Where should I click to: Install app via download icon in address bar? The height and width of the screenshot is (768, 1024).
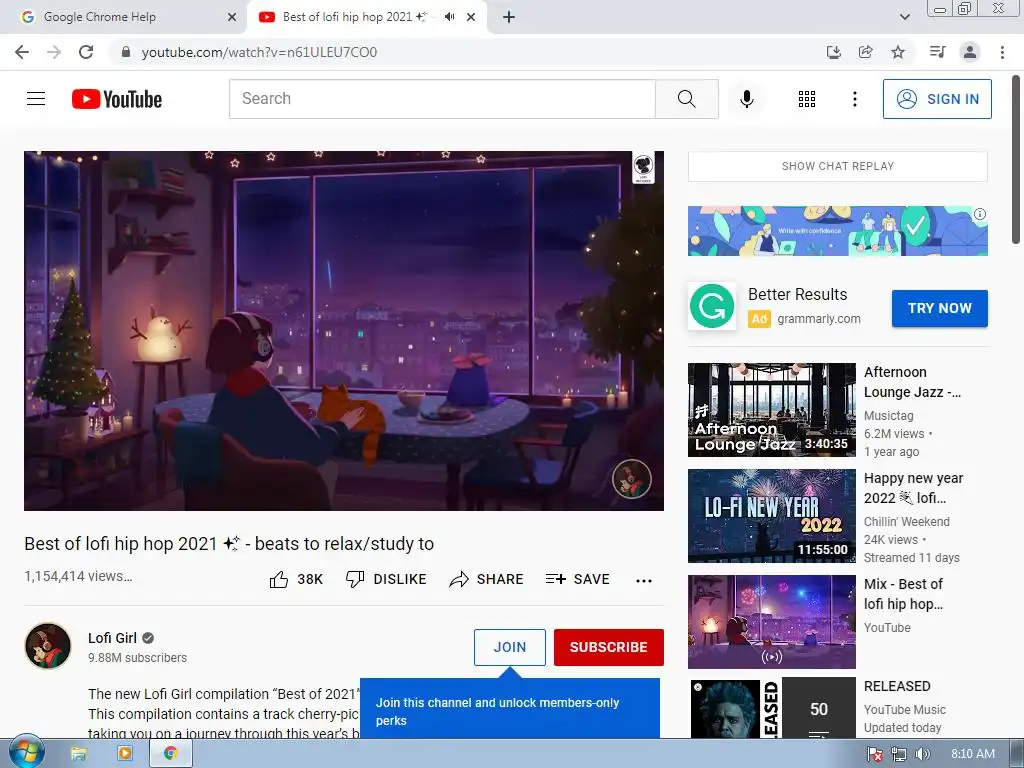point(833,52)
